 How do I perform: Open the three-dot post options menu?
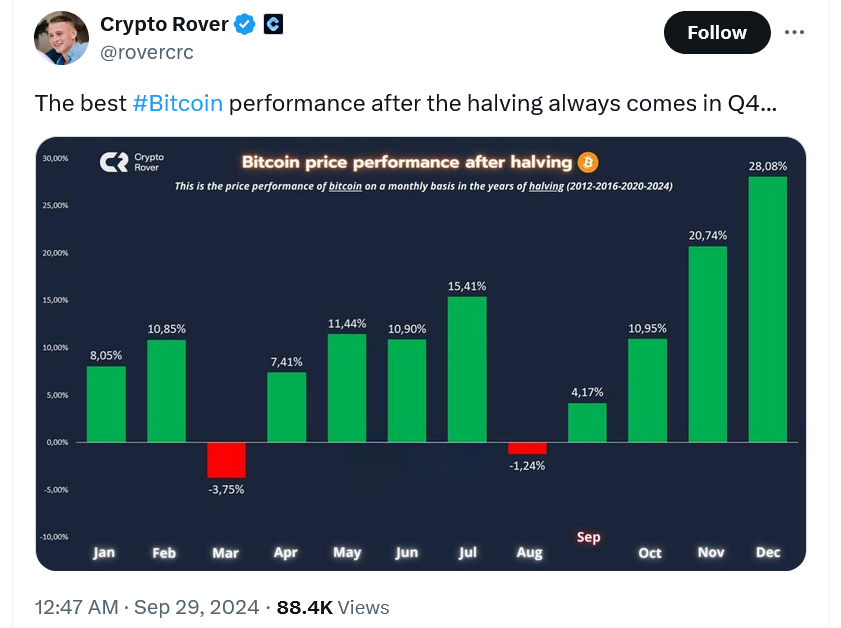pyautogui.click(x=795, y=32)
